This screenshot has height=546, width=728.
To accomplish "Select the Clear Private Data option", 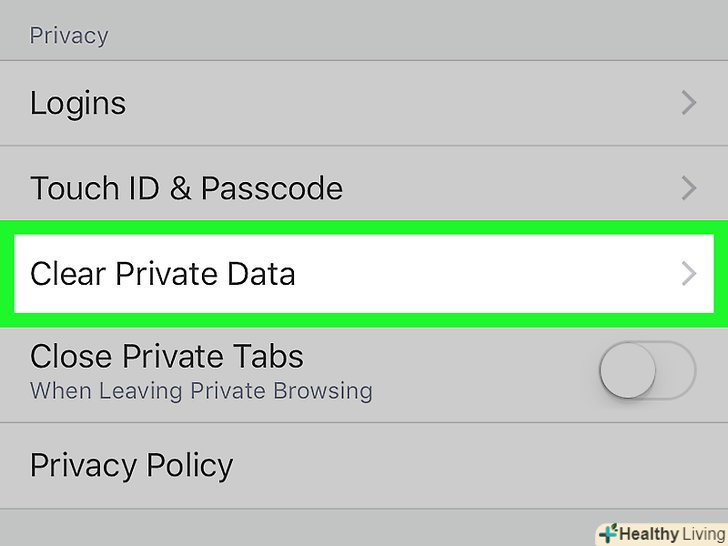I will point(163,274).
